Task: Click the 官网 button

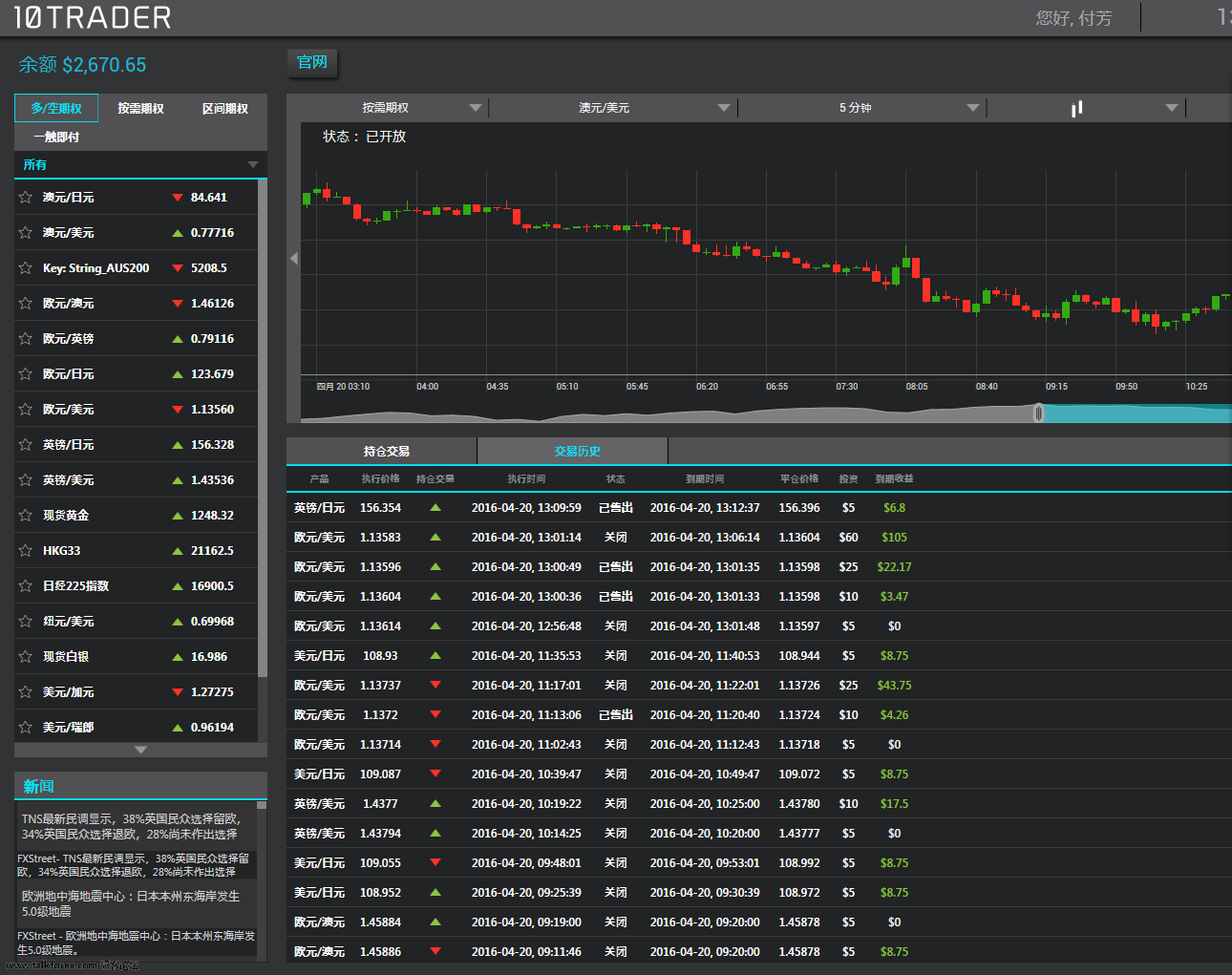Action: click(x=312, y=62)
